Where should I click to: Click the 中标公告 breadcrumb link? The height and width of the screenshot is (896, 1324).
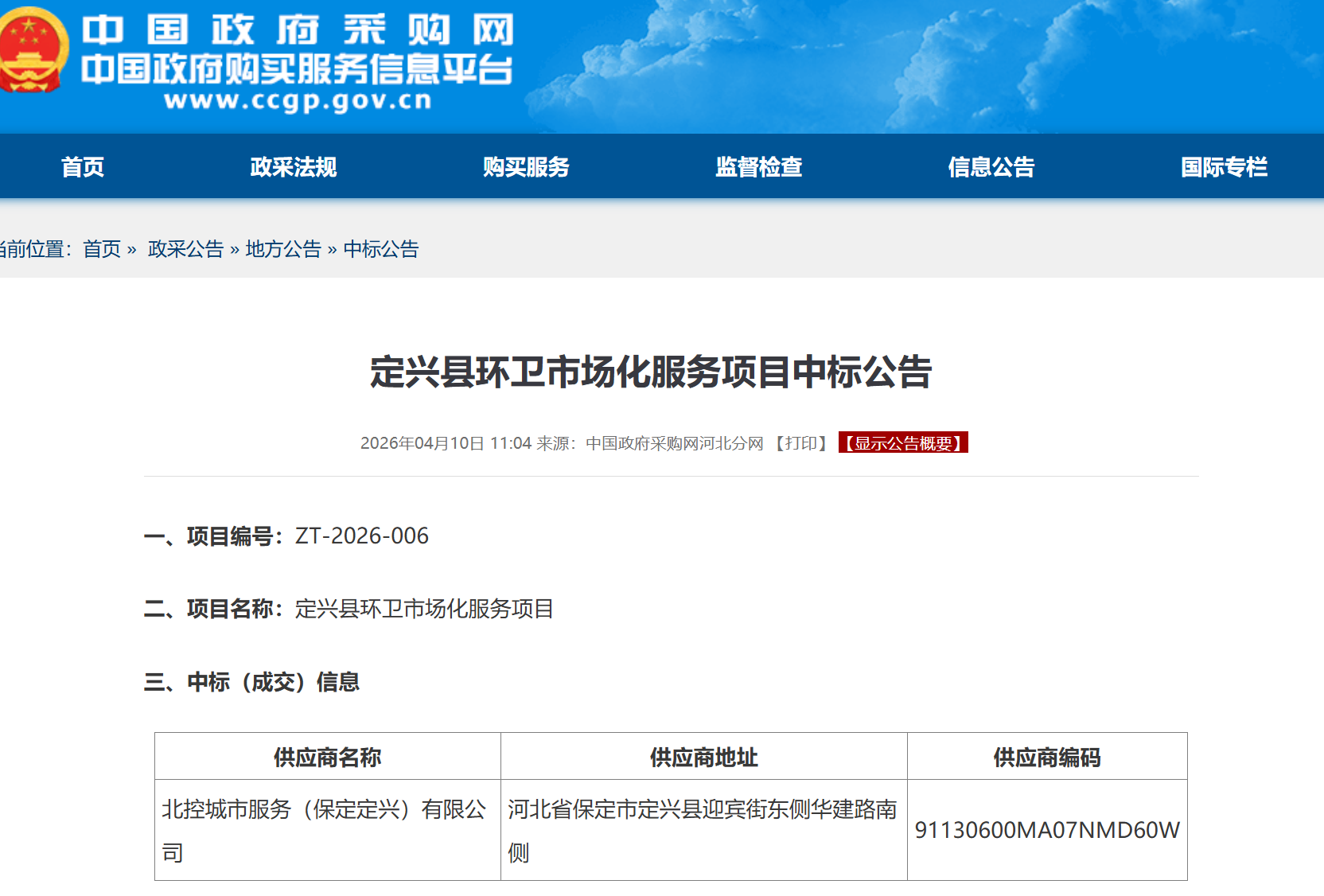tap(381, 249)
